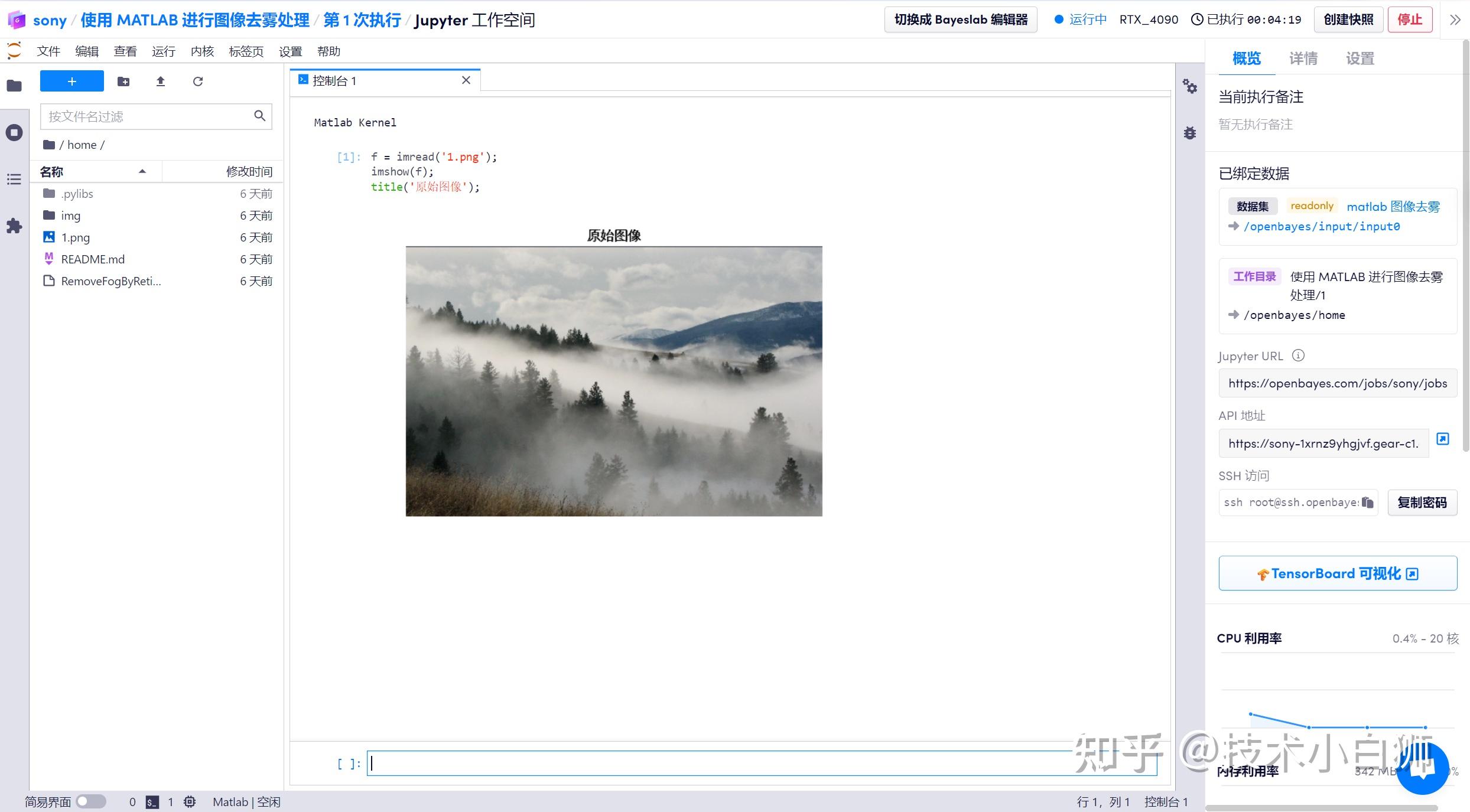Image resolution: width=1470 pixels, height=812 pixels.
Task: Select the README.md file
Action: 157,259
